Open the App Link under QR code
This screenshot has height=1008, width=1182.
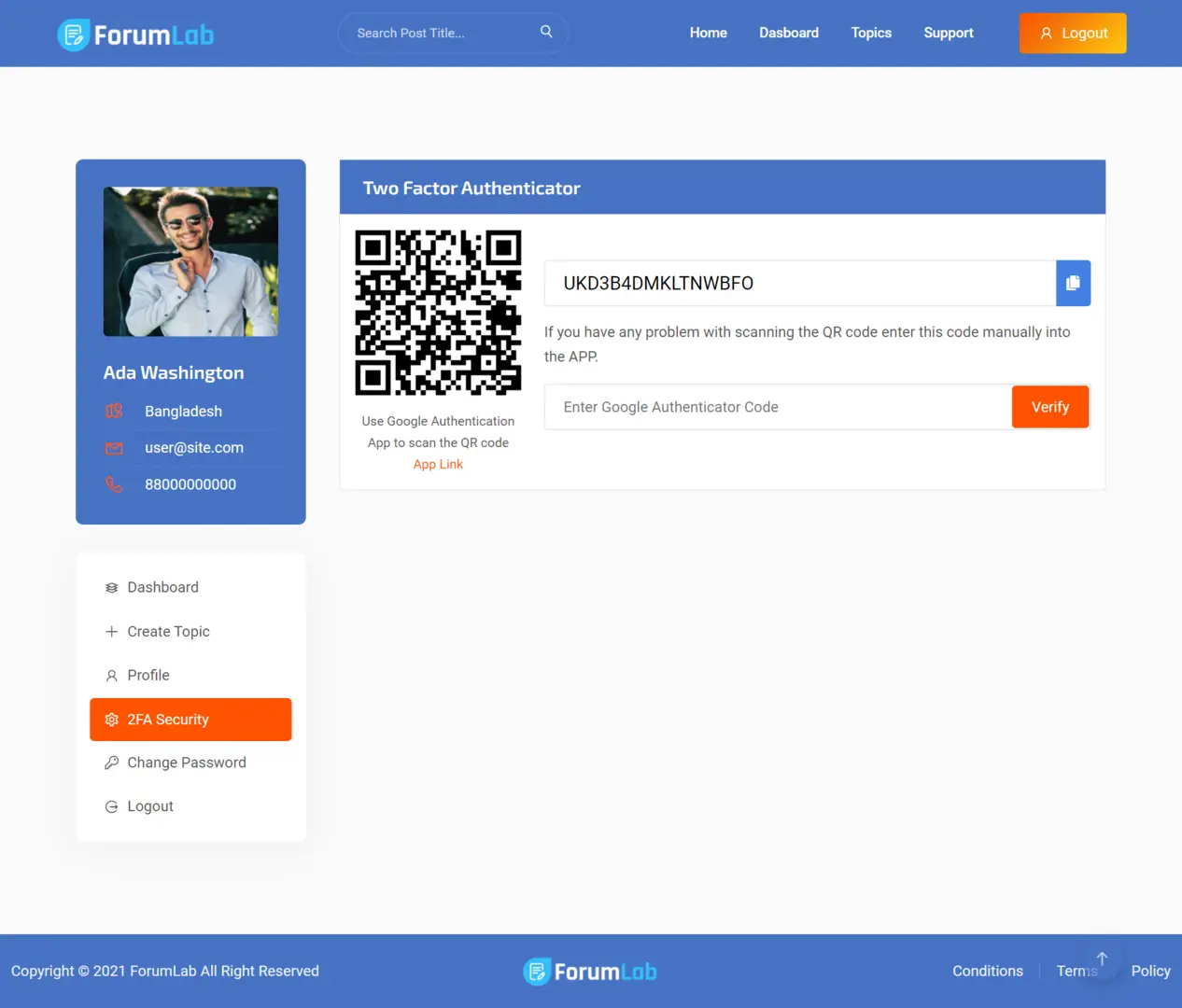click(438, 465)
